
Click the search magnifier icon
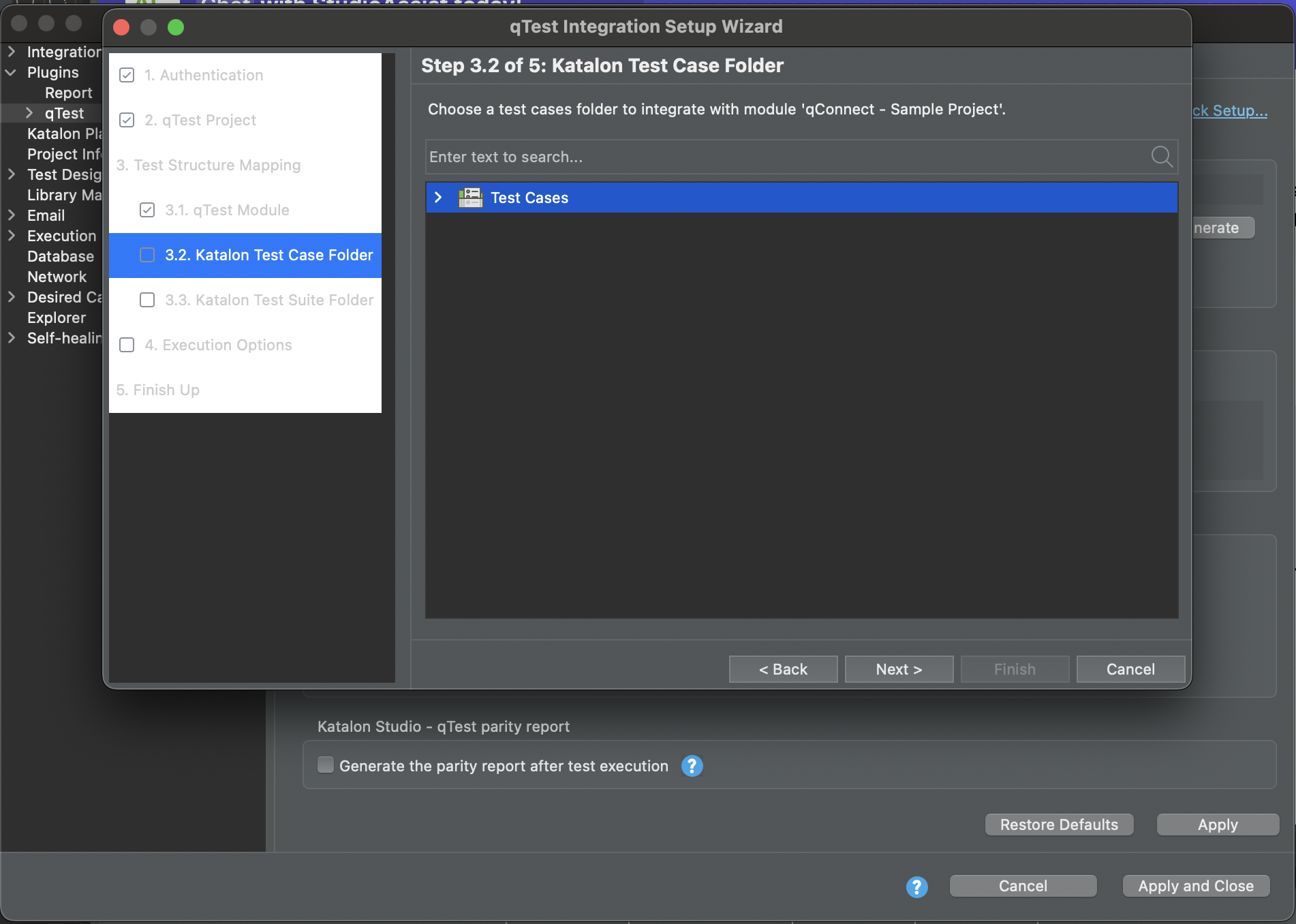point(1160,157)
